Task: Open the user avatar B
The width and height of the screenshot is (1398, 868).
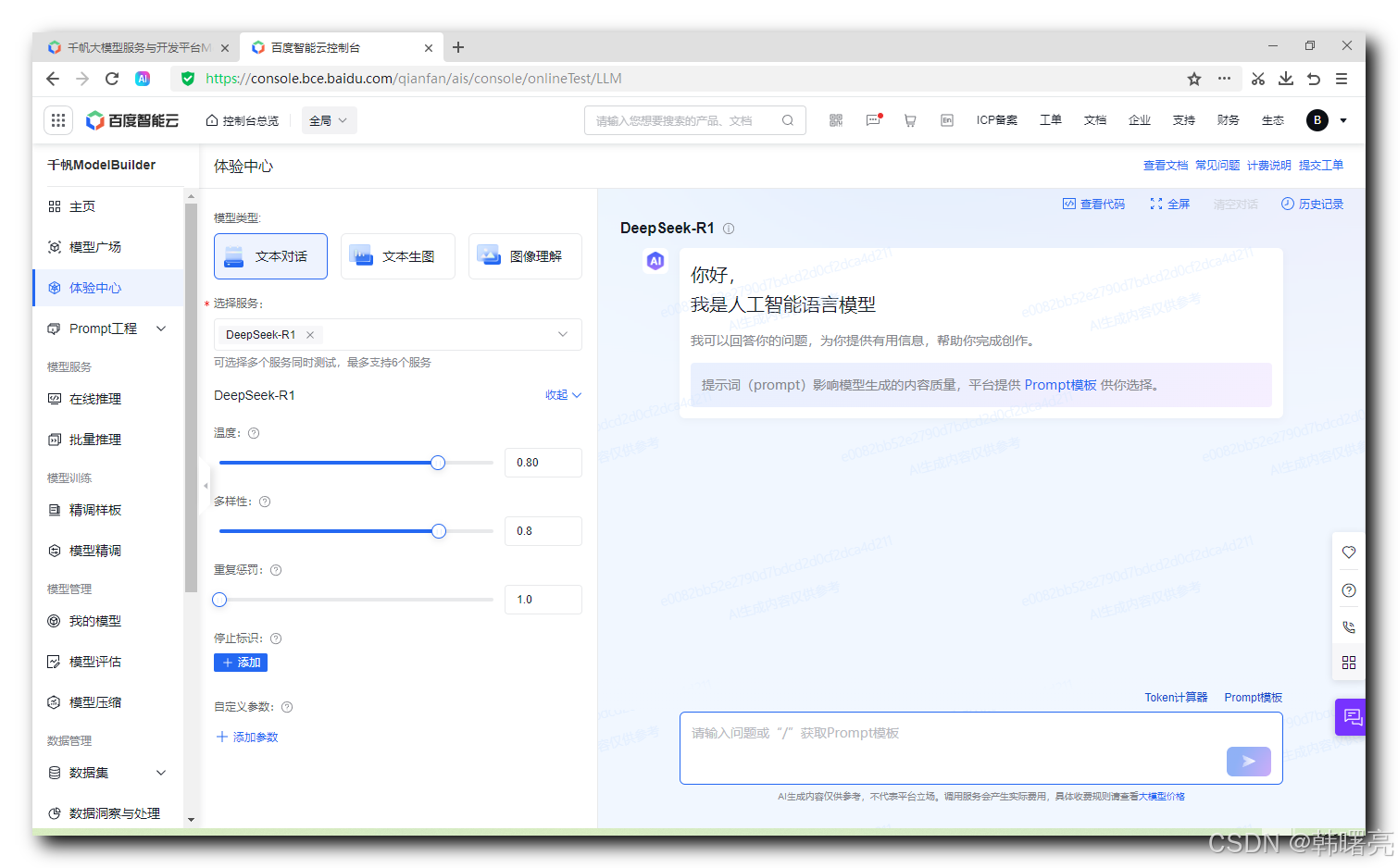Action: 1317,120
